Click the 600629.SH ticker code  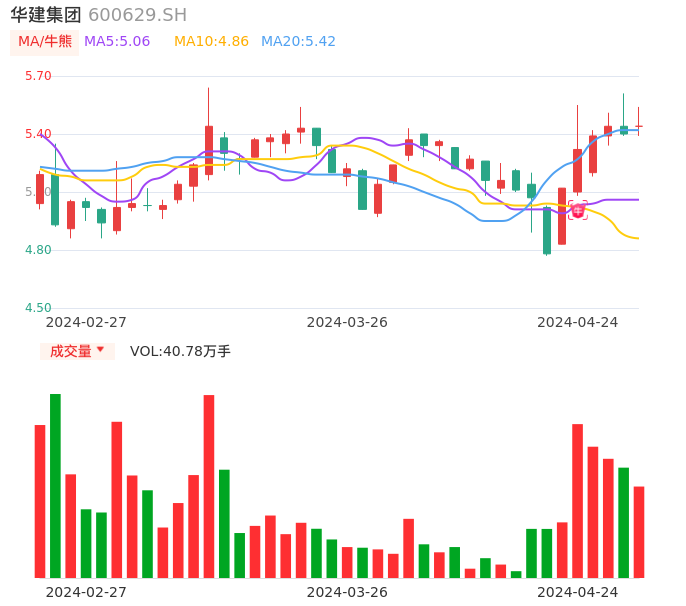137,15
